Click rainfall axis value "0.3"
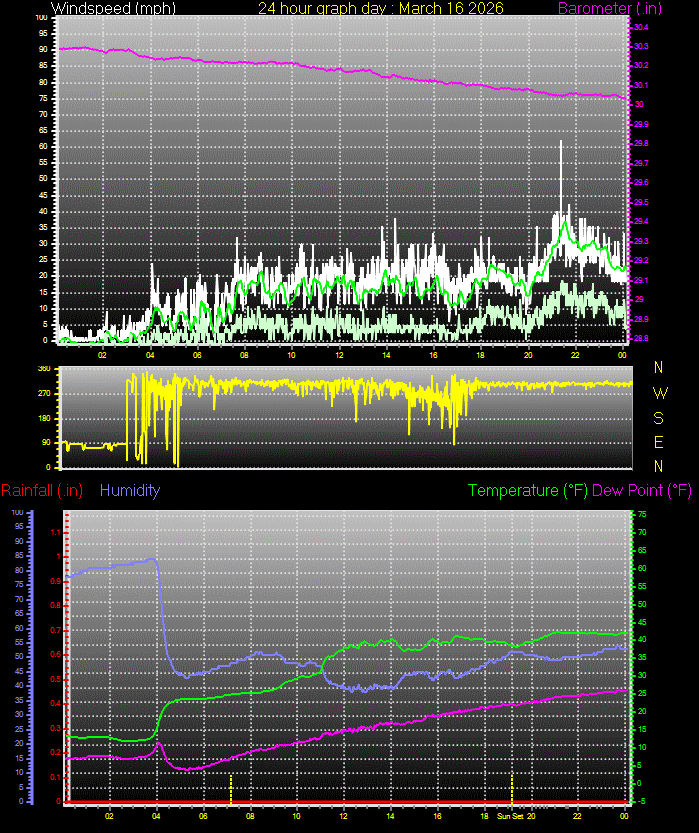The height and width of the screenshot is (833, 699). (x=56, y=728)
